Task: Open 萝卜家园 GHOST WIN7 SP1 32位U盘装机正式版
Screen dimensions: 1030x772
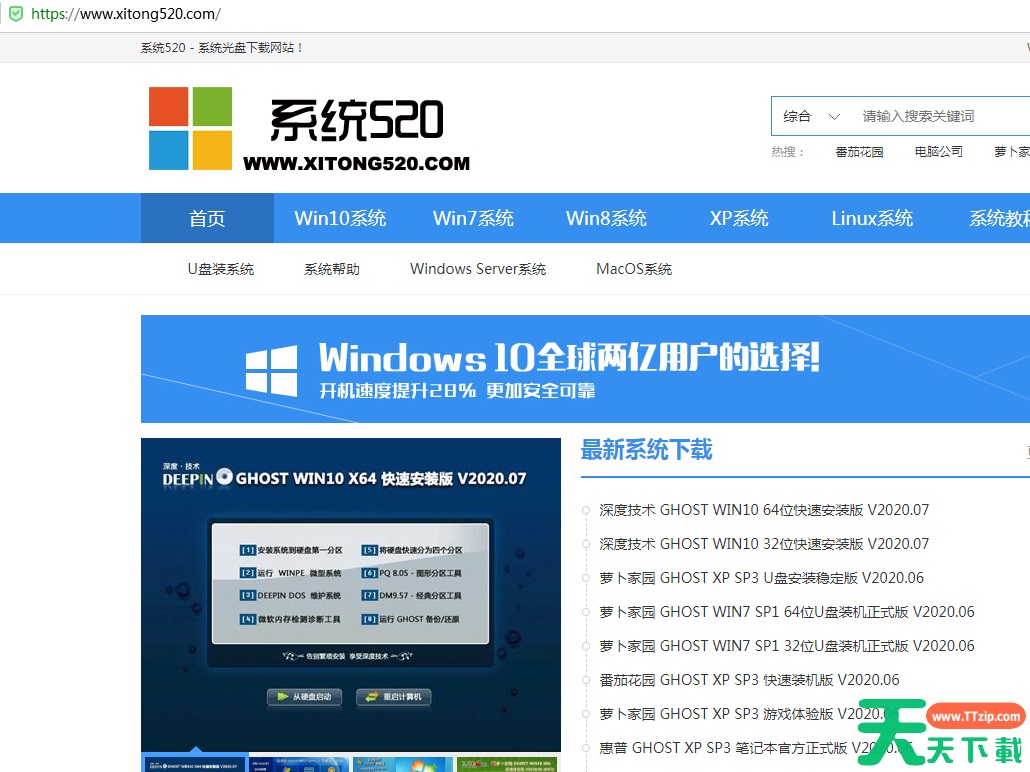Action: pos(787,646)
